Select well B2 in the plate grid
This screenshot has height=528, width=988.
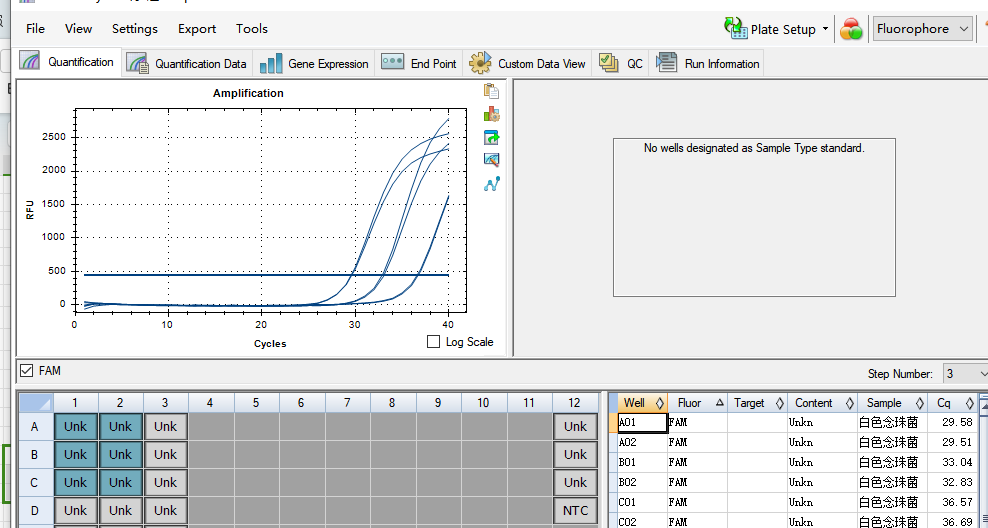click(x=120, y=454)
